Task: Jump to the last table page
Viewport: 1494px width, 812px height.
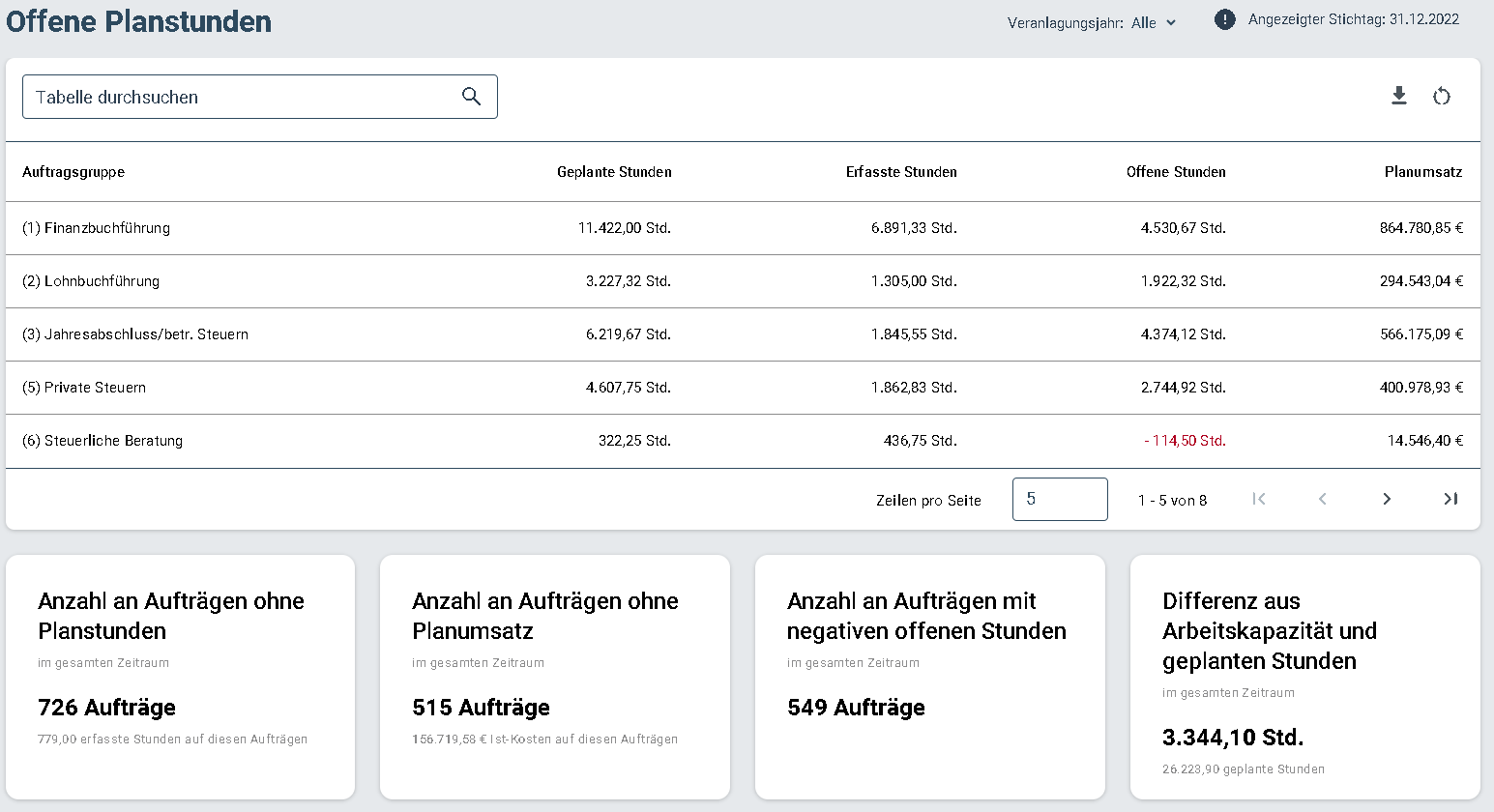Action: tap(1450, 499)
